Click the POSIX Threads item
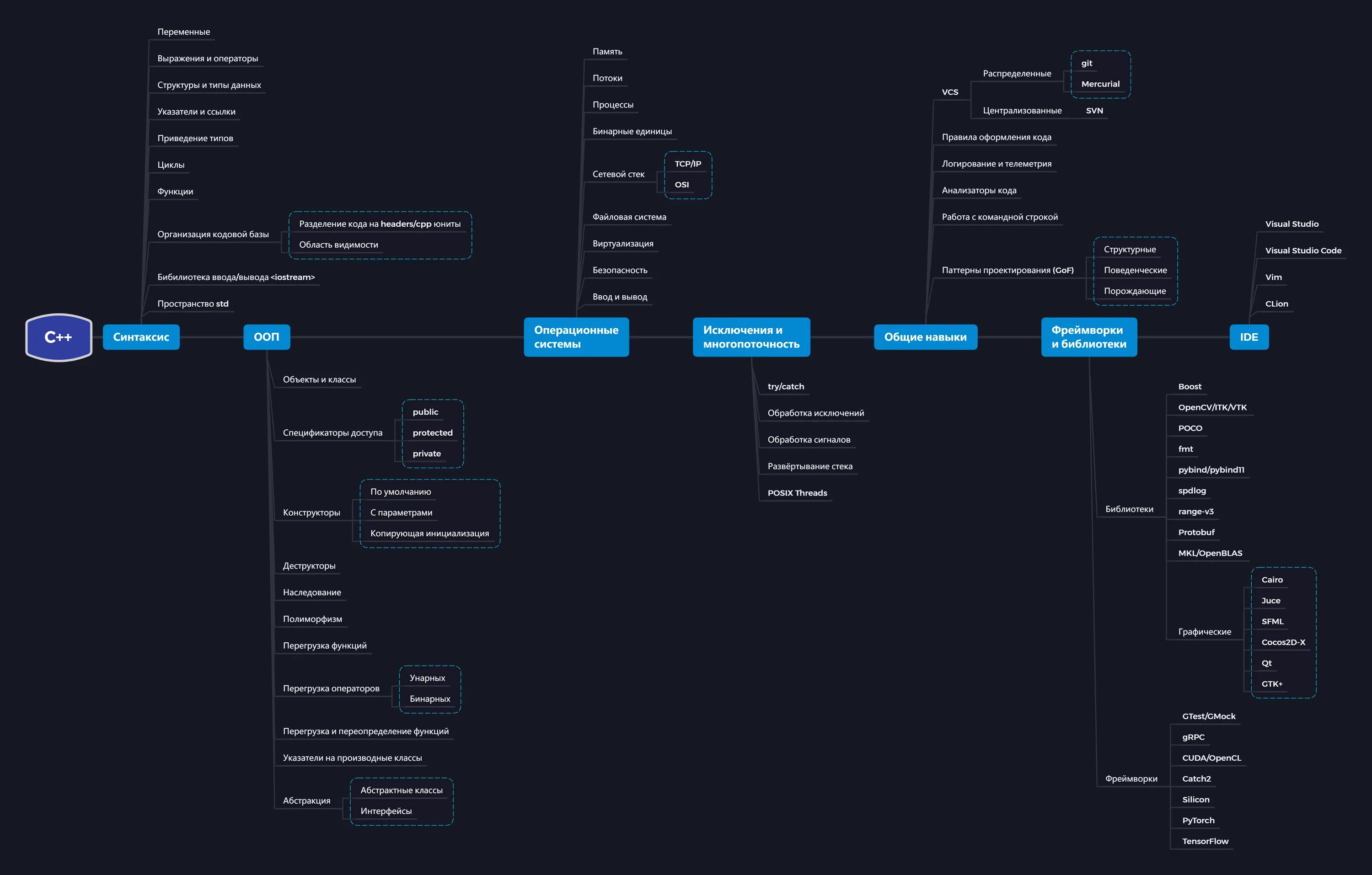This screenshot has height=875, width=1372. pos(797,493)
